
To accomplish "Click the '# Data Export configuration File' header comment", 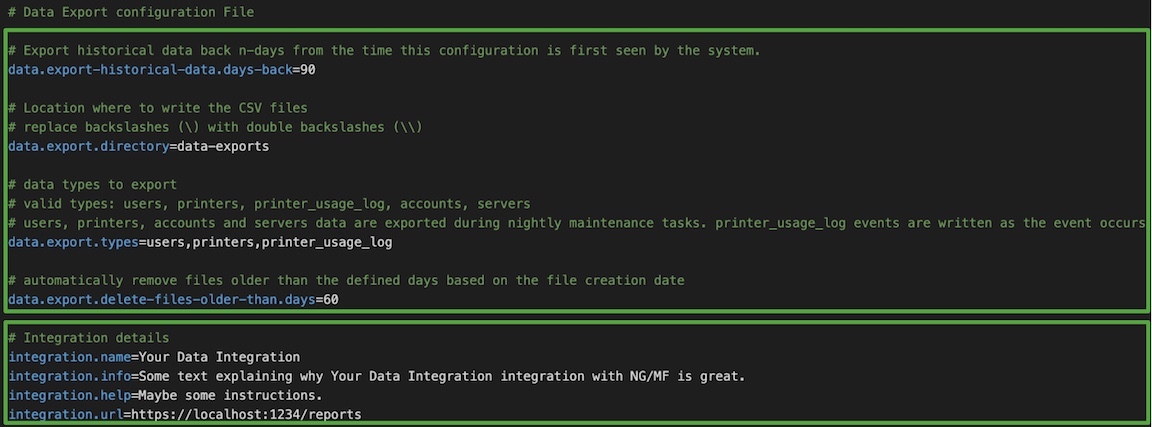I will 131,12.
